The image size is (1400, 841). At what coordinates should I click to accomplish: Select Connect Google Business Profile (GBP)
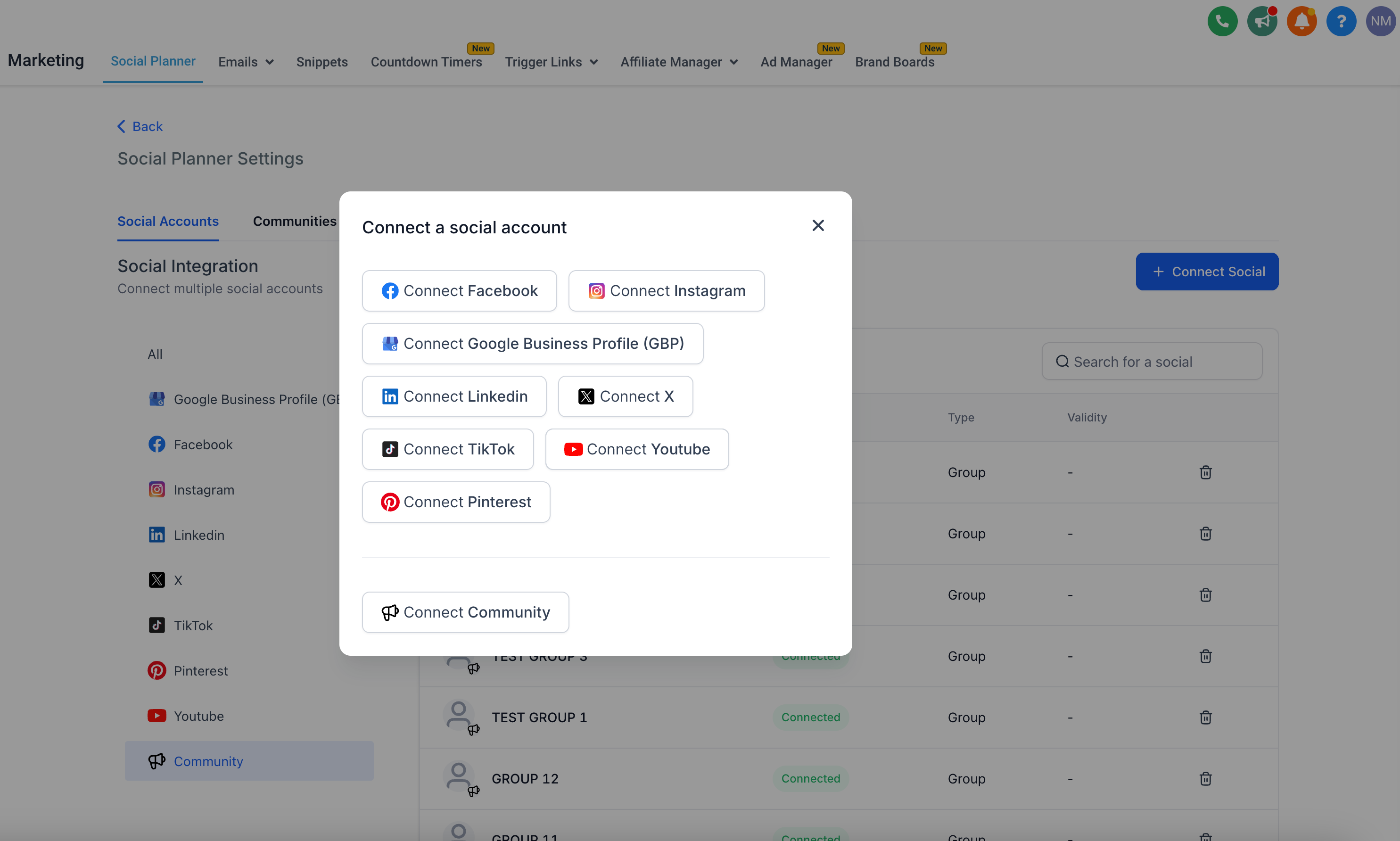pos(532,344)
